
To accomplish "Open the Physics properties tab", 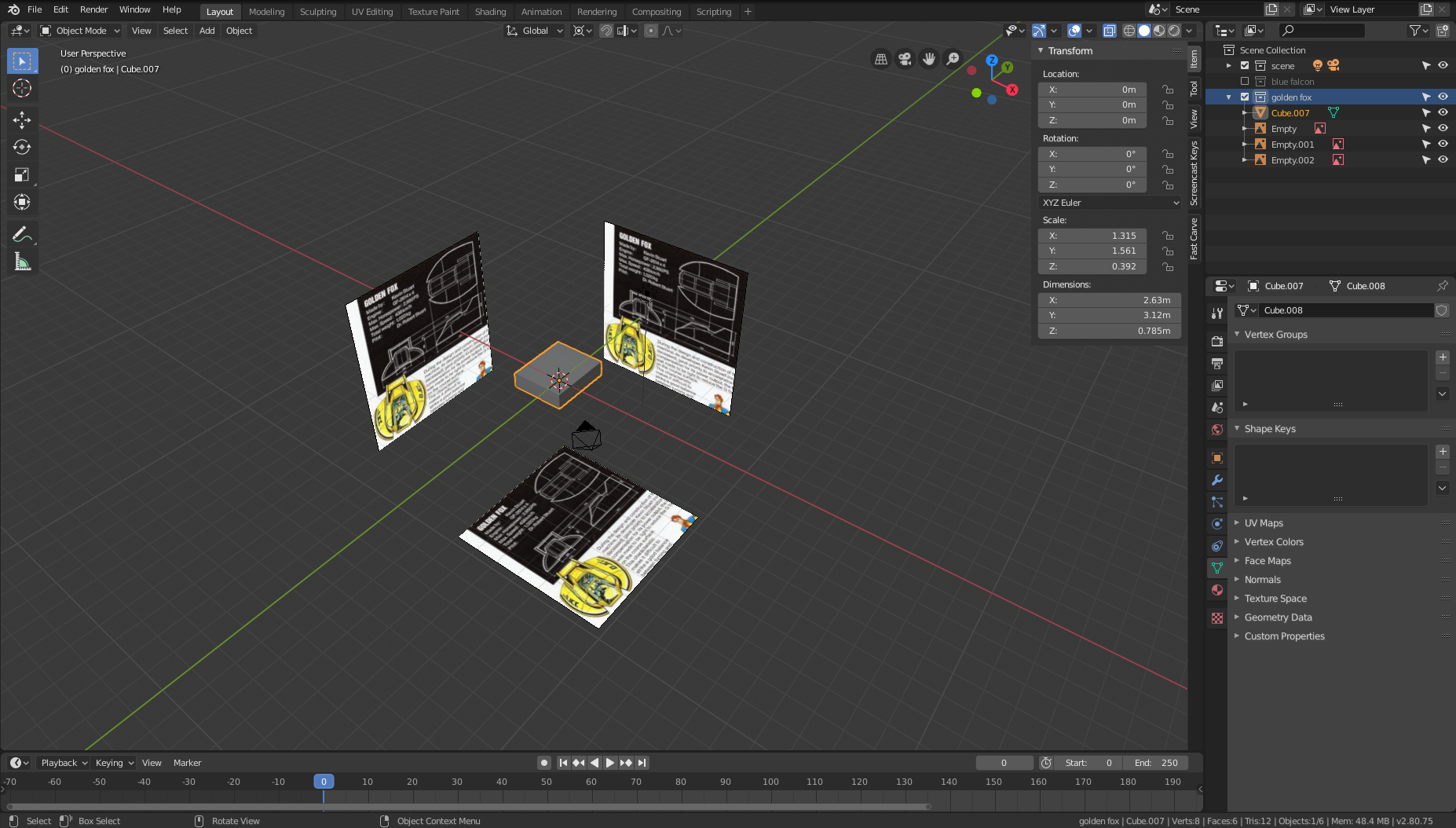I will [x=1217, y=523].
